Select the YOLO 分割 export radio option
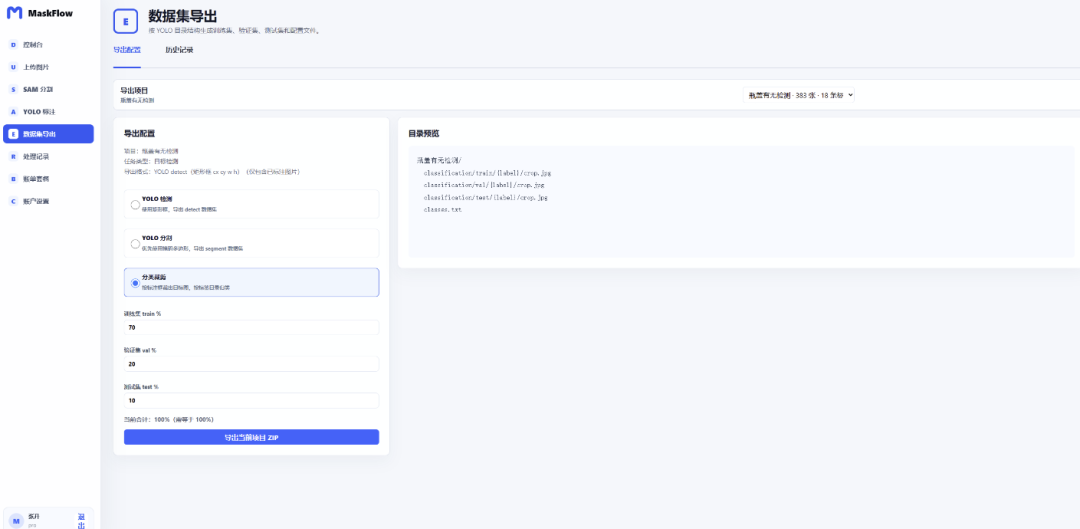This screenshot has height=529, width=1080. (136, 244)
